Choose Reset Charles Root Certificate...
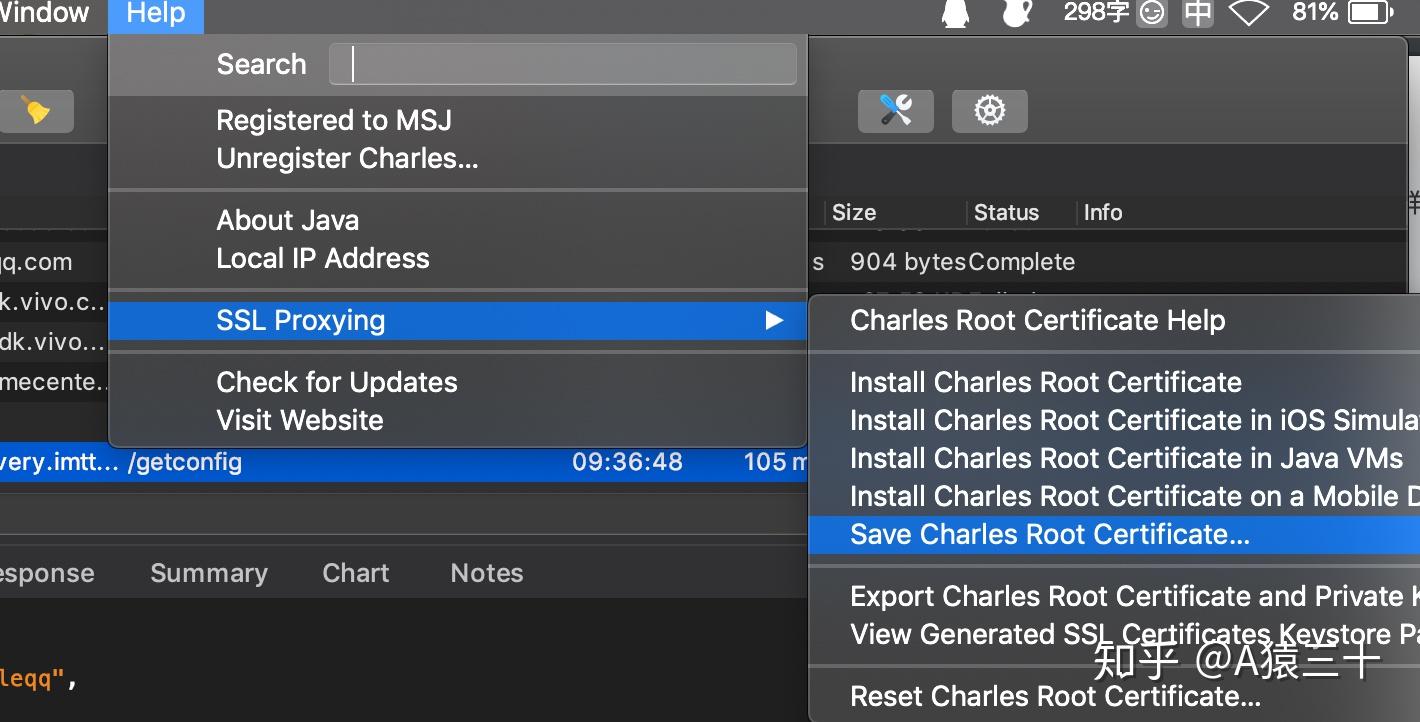Screen dimensions: 1420x722 1114,696
